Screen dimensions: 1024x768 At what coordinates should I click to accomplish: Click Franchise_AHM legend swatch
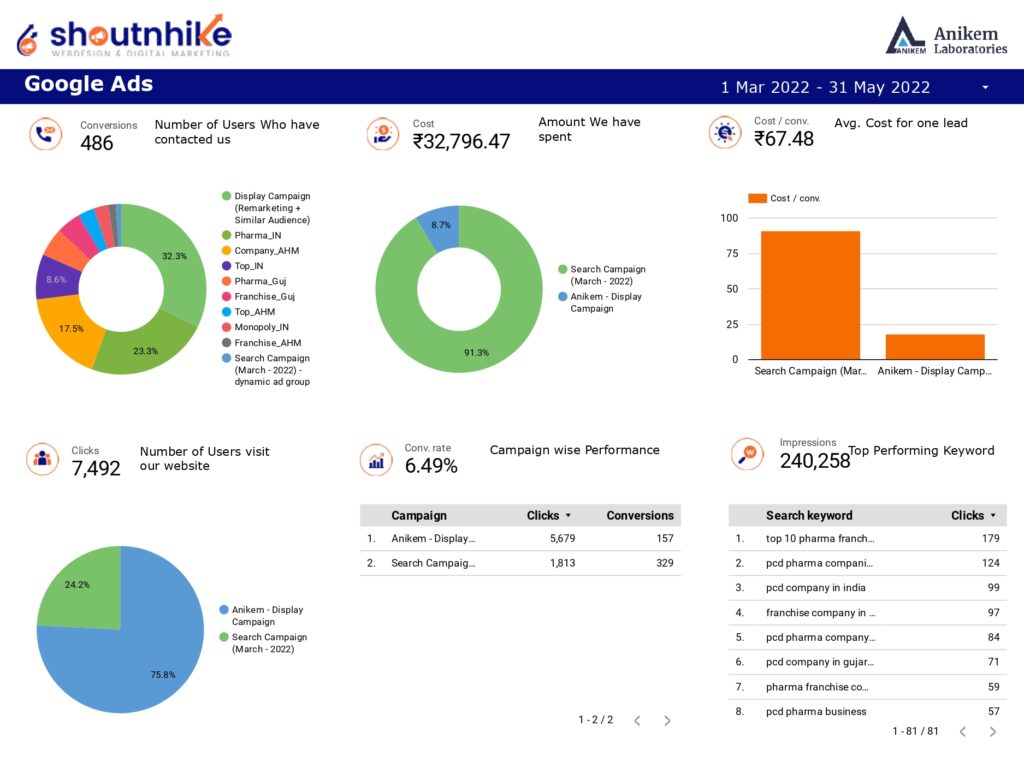[x=227, y=342]
